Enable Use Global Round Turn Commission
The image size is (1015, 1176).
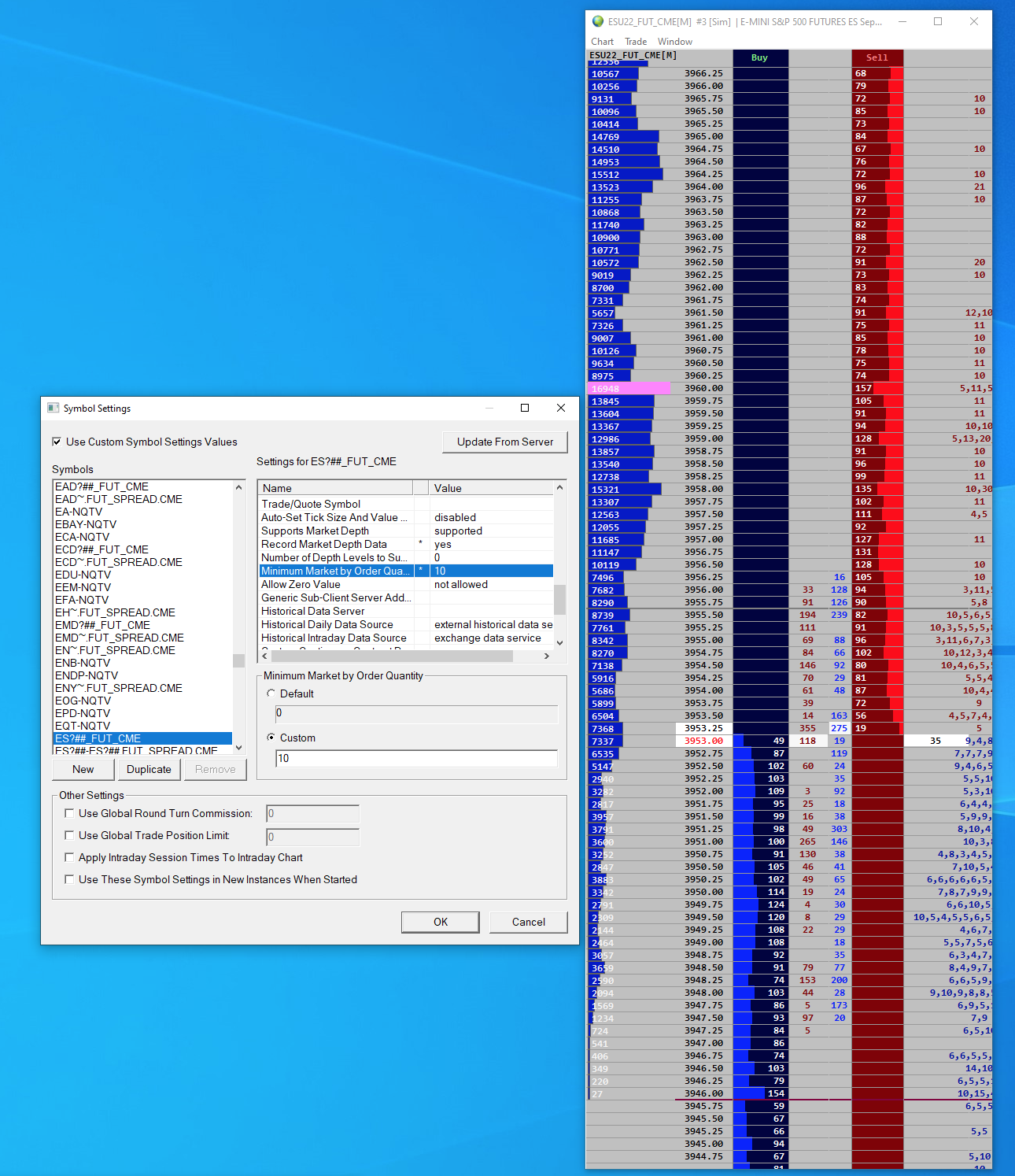tap(69, 813)
